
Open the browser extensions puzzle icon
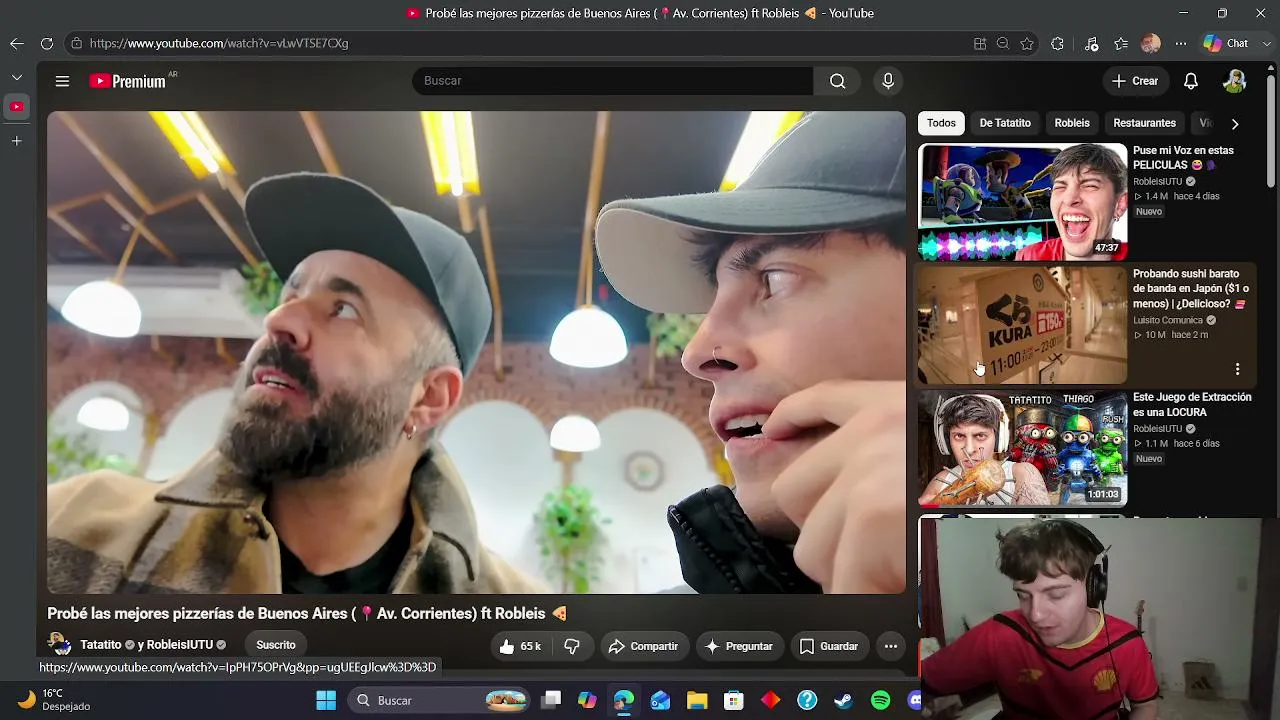coord(1057,43)
